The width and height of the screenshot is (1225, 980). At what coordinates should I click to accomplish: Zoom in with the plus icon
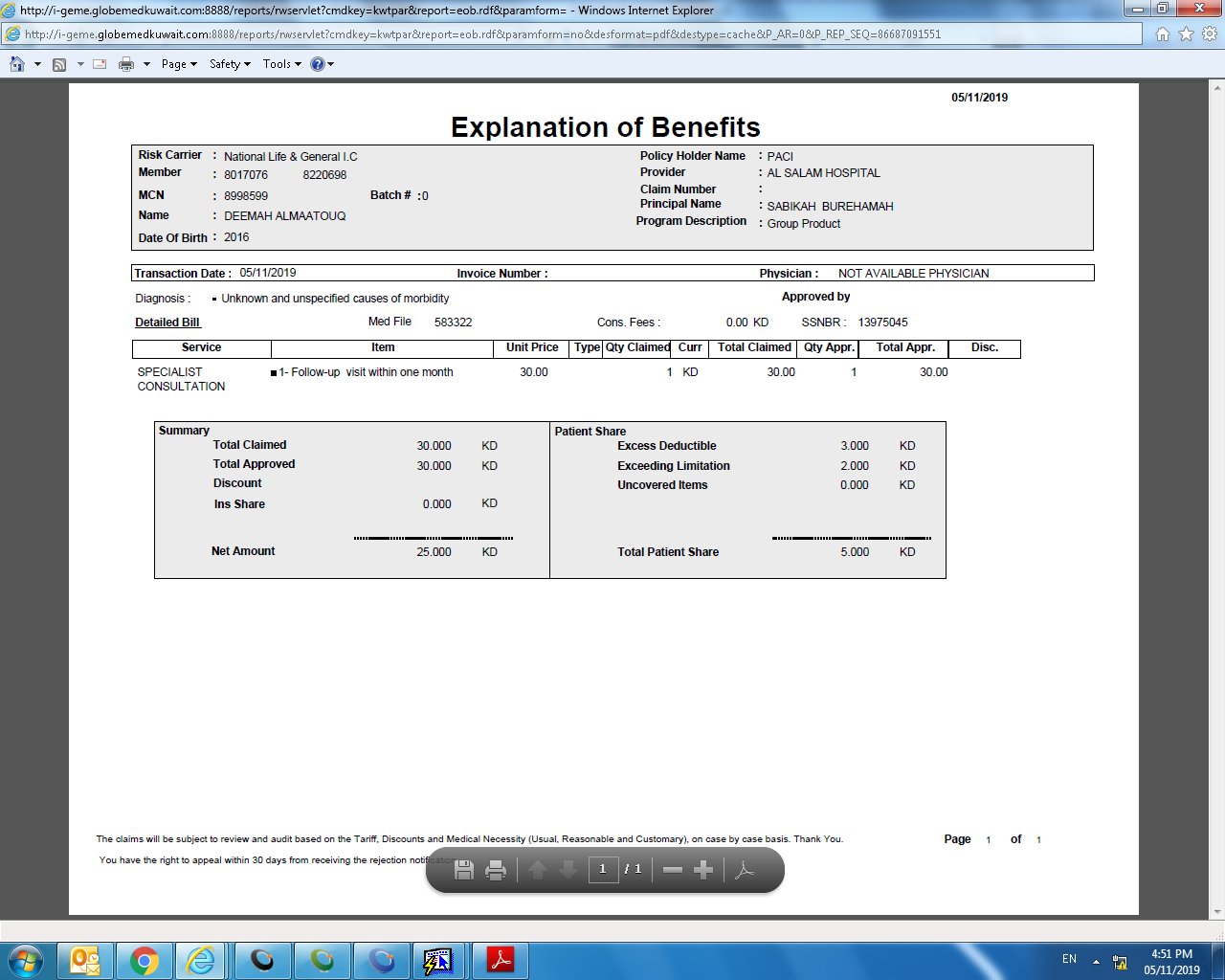click(703, 870)
